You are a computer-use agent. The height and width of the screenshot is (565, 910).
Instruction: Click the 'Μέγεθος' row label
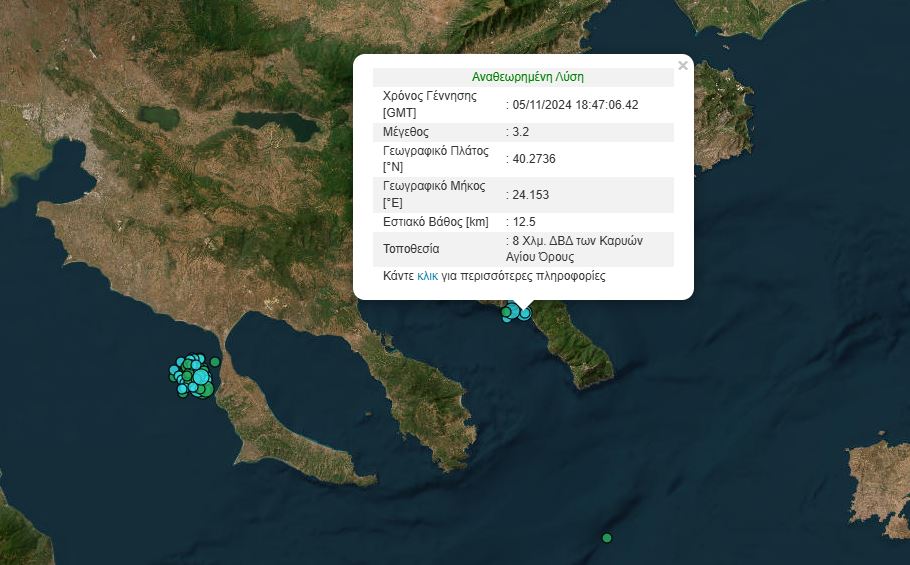(x=408, y=131)
